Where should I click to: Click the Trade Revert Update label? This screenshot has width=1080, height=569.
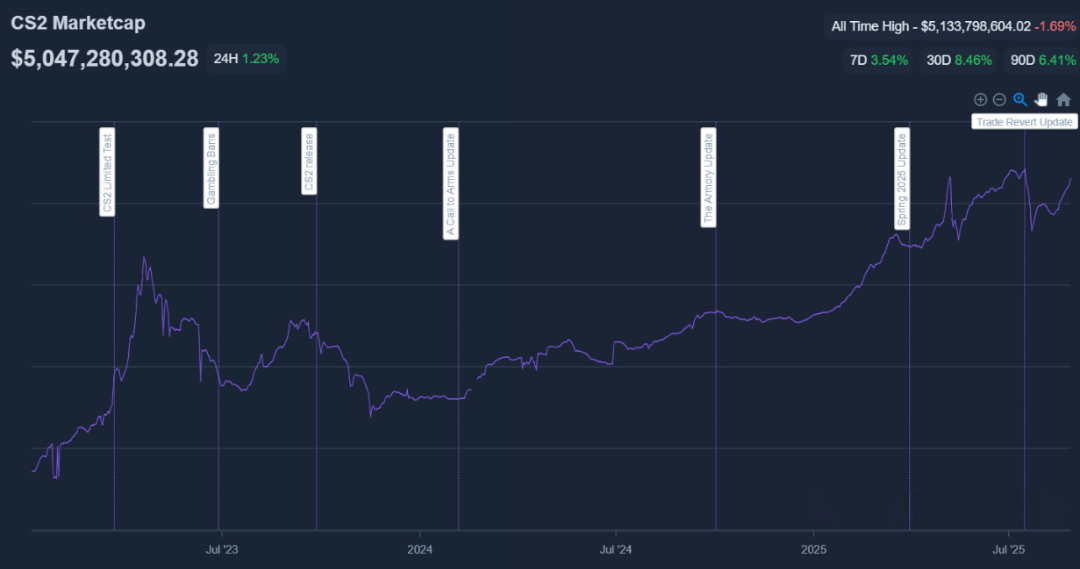[1024, 122]
